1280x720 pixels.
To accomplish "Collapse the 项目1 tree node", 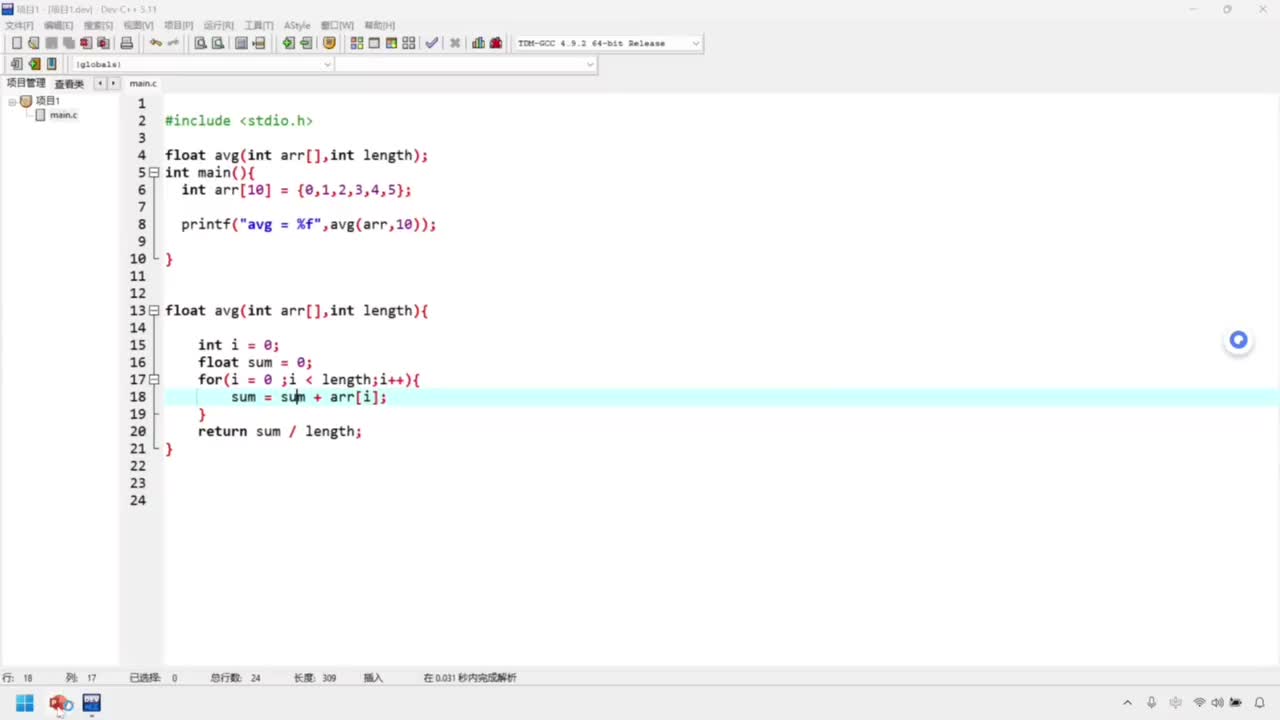I will tap(12, 101).
